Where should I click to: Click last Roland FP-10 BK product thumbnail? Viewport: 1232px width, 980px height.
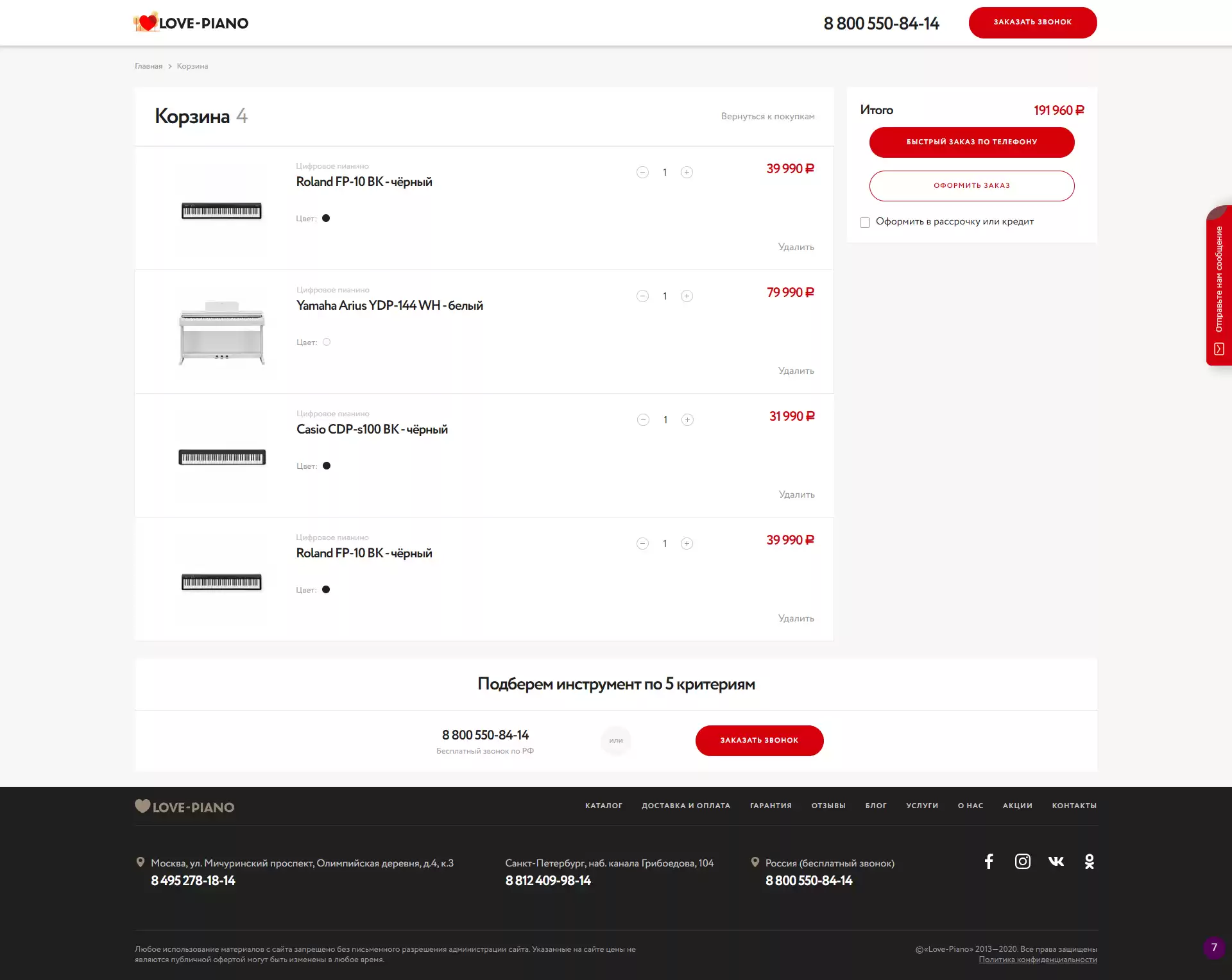click(221, 582)
